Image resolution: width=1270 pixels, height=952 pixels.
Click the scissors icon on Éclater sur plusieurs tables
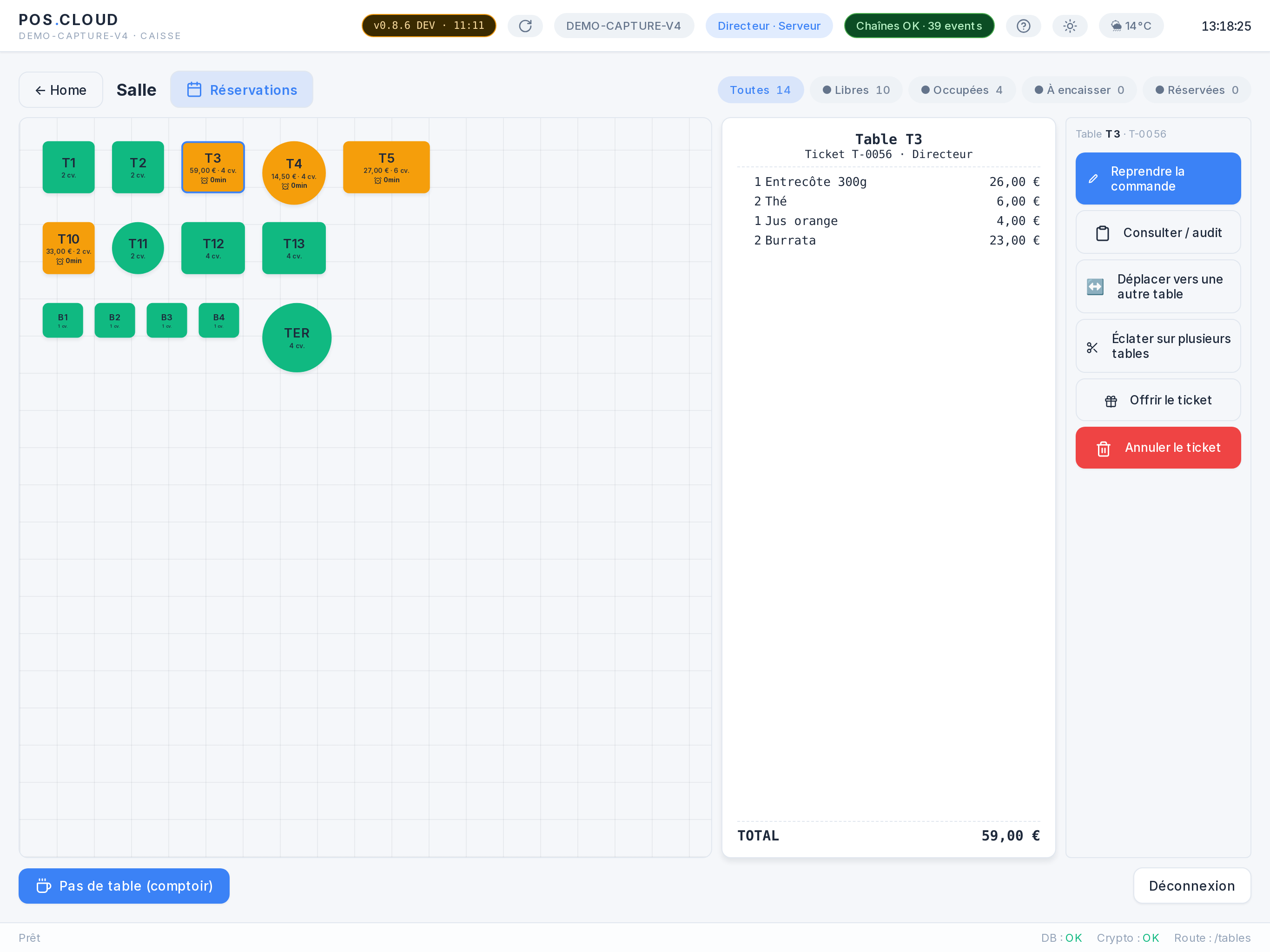tap(1092, 347)
